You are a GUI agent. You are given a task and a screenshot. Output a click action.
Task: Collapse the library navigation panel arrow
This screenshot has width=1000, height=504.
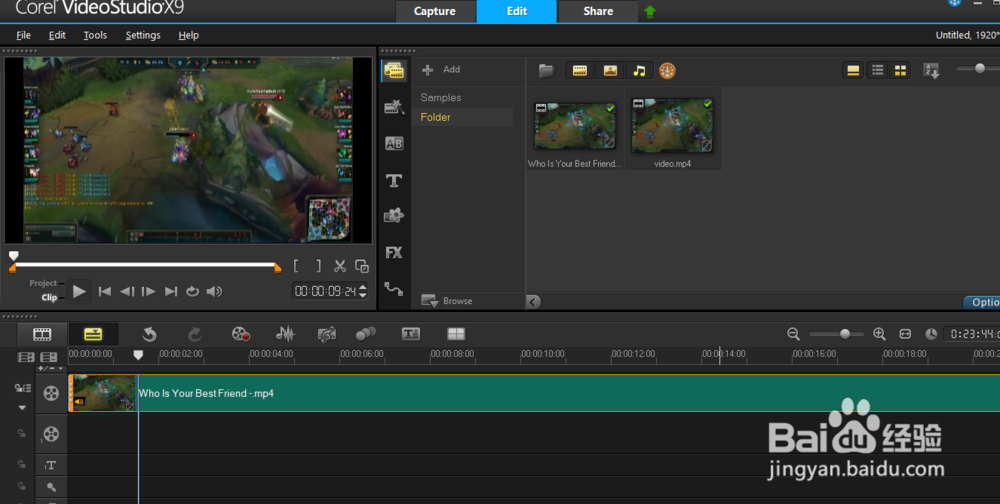click(x=533, y=301)
